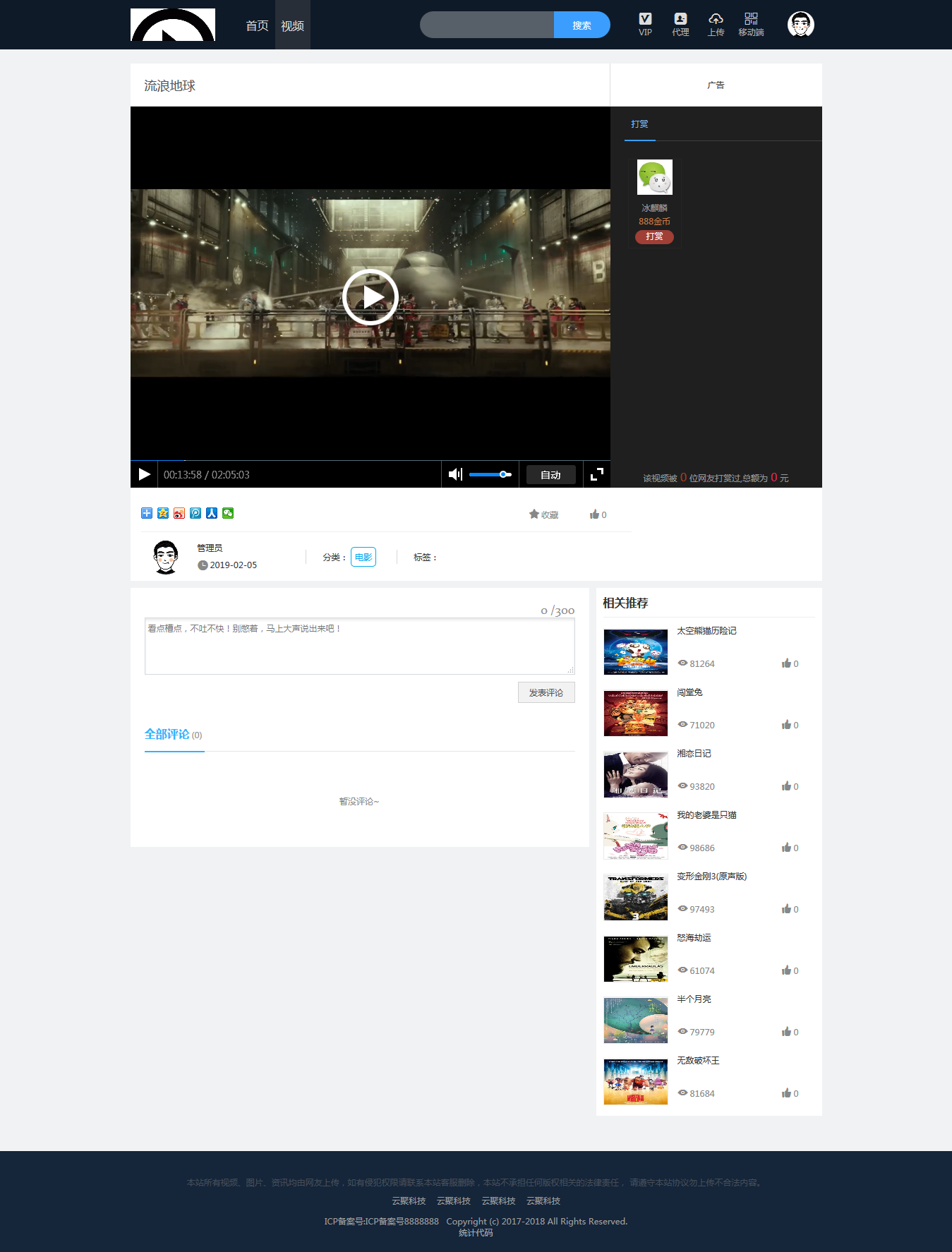
Task: Mute the video with the speaker icon
Action: 455,474
